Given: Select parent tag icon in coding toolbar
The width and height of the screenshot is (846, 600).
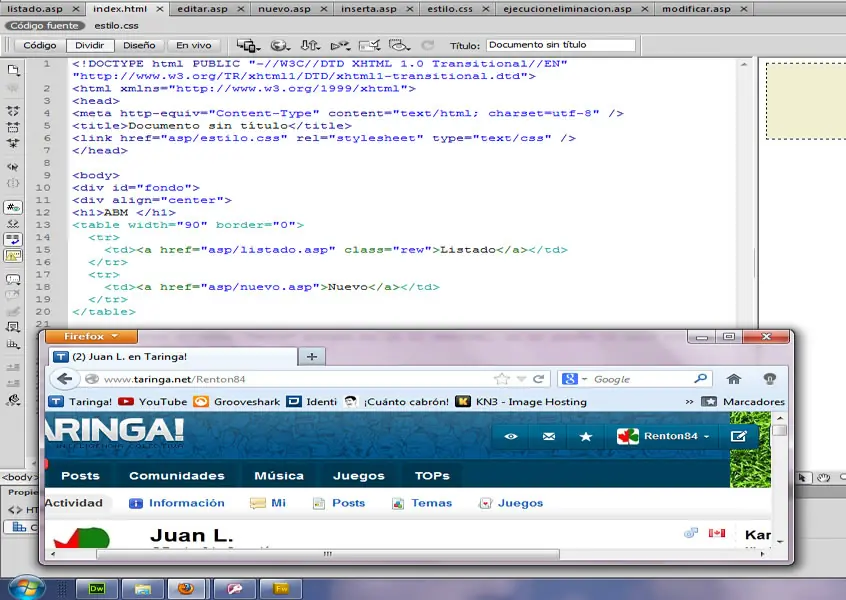Looking at the screenshot, I should click(x=13, y=167).
